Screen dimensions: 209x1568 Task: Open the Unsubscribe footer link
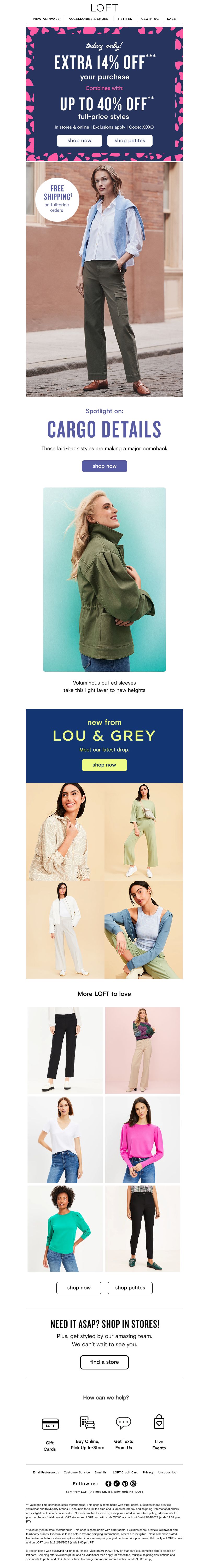pos(167,1472)
